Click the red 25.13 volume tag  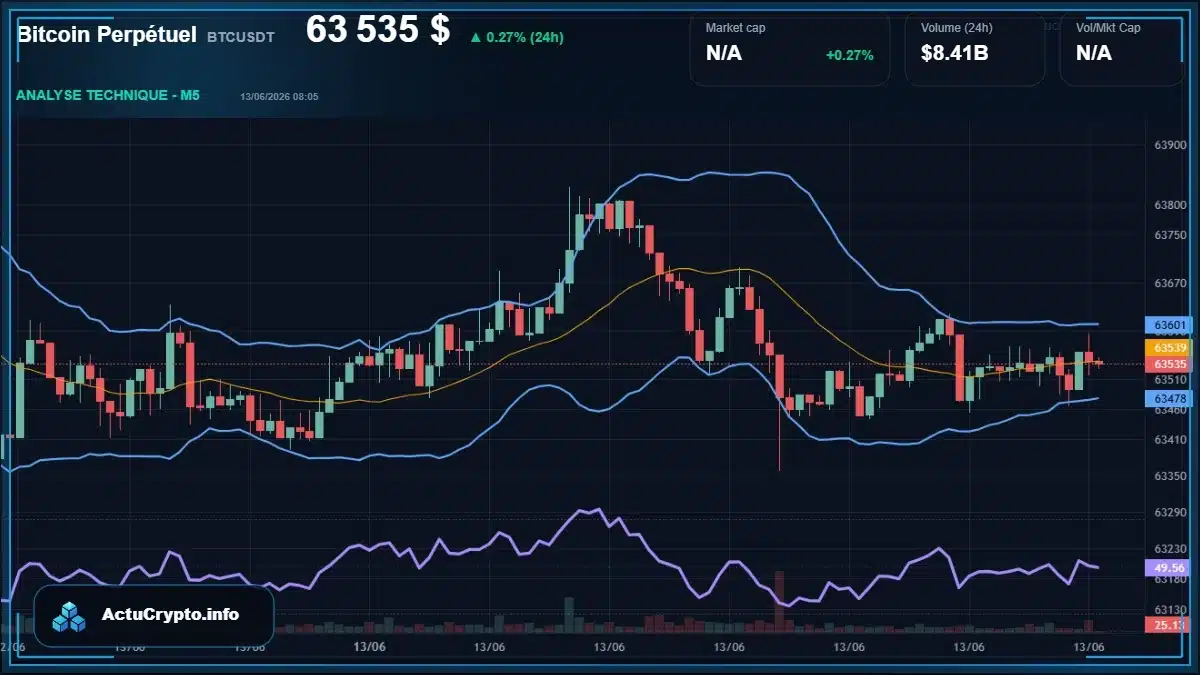1169,625
